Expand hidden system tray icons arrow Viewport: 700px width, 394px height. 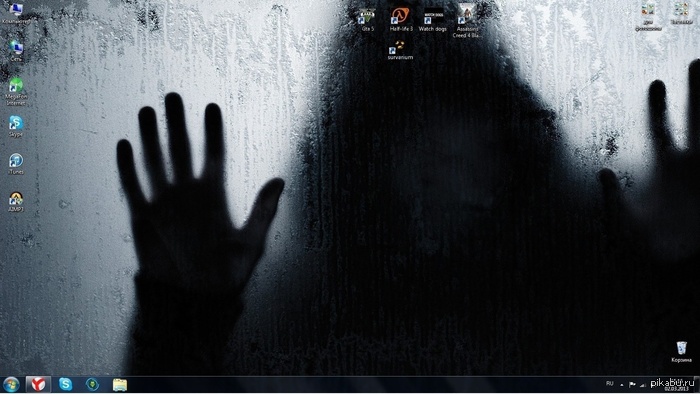622,385
